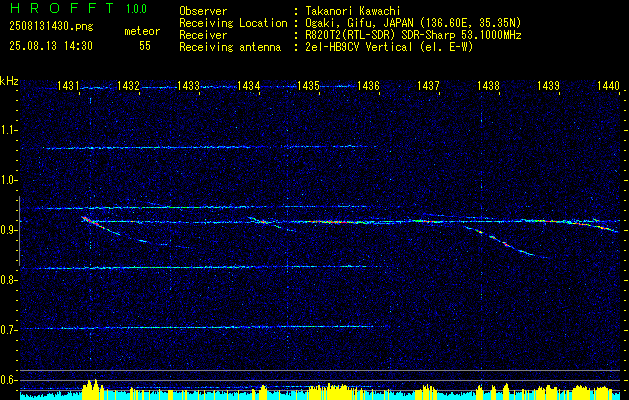The height and width of the screenshot is (400, 629).
Task: Click the HROFFT title text
Action: (x=62, y=8)
